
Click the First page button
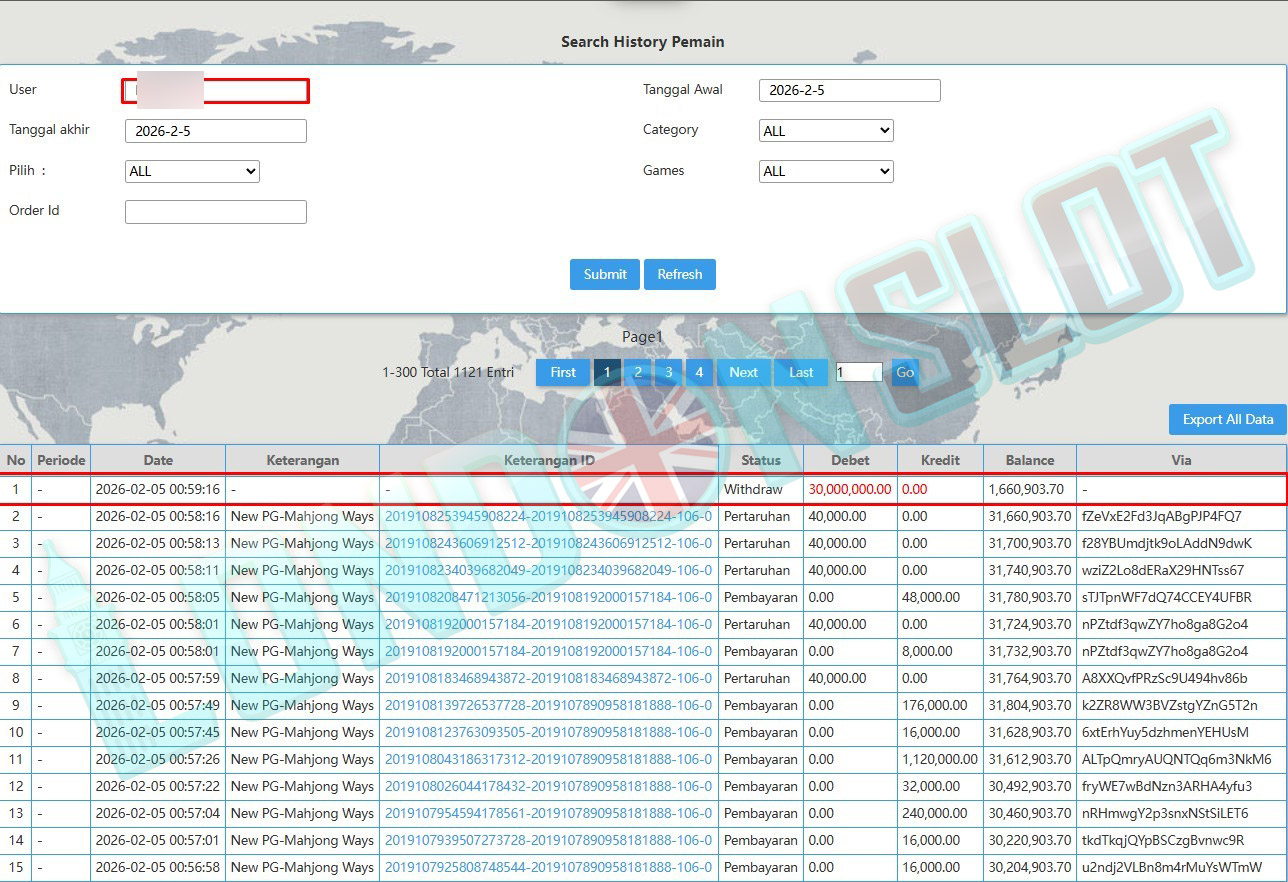point(563,372)
